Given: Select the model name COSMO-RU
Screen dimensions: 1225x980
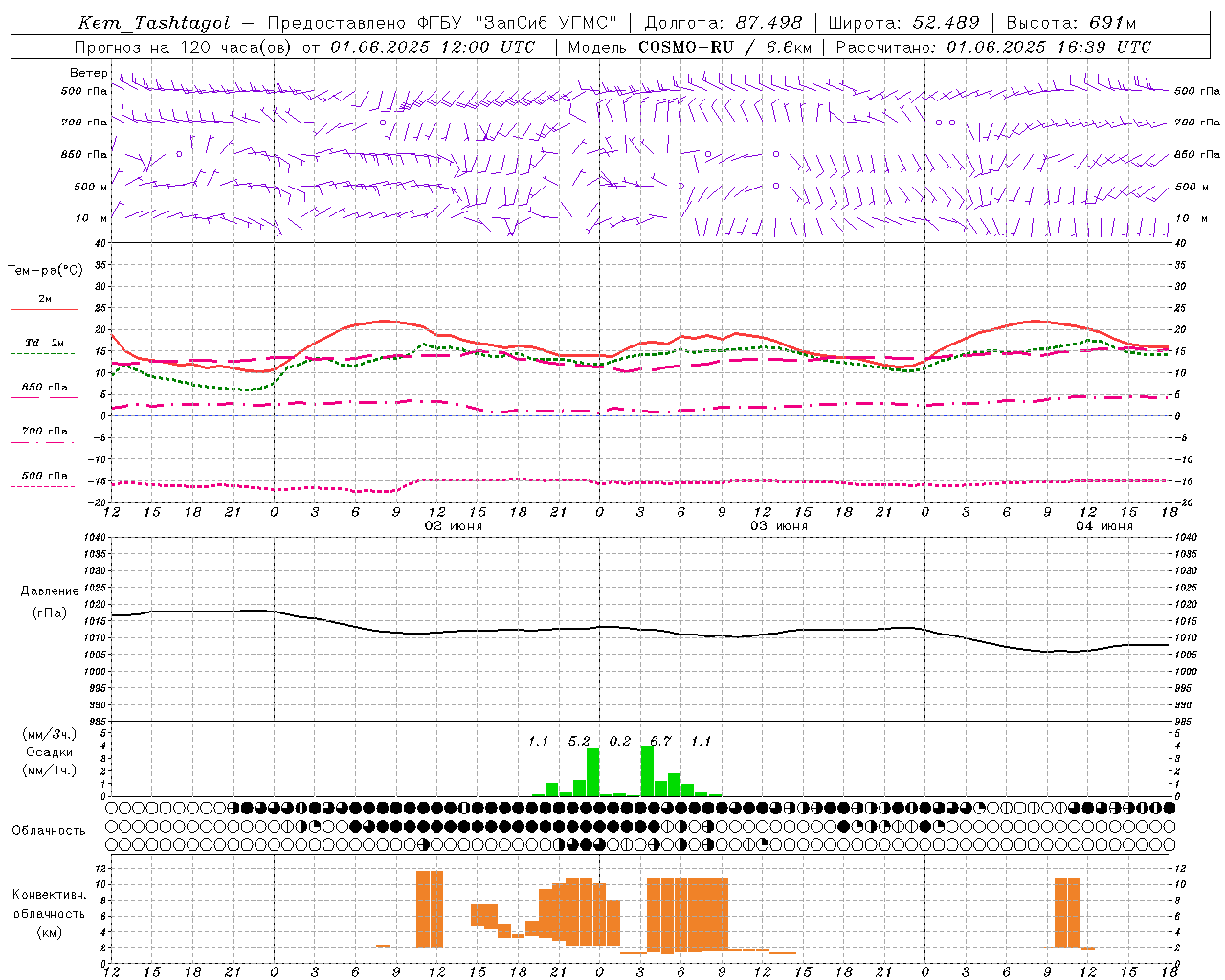Looking at the screenshot, I should (686, 47).
